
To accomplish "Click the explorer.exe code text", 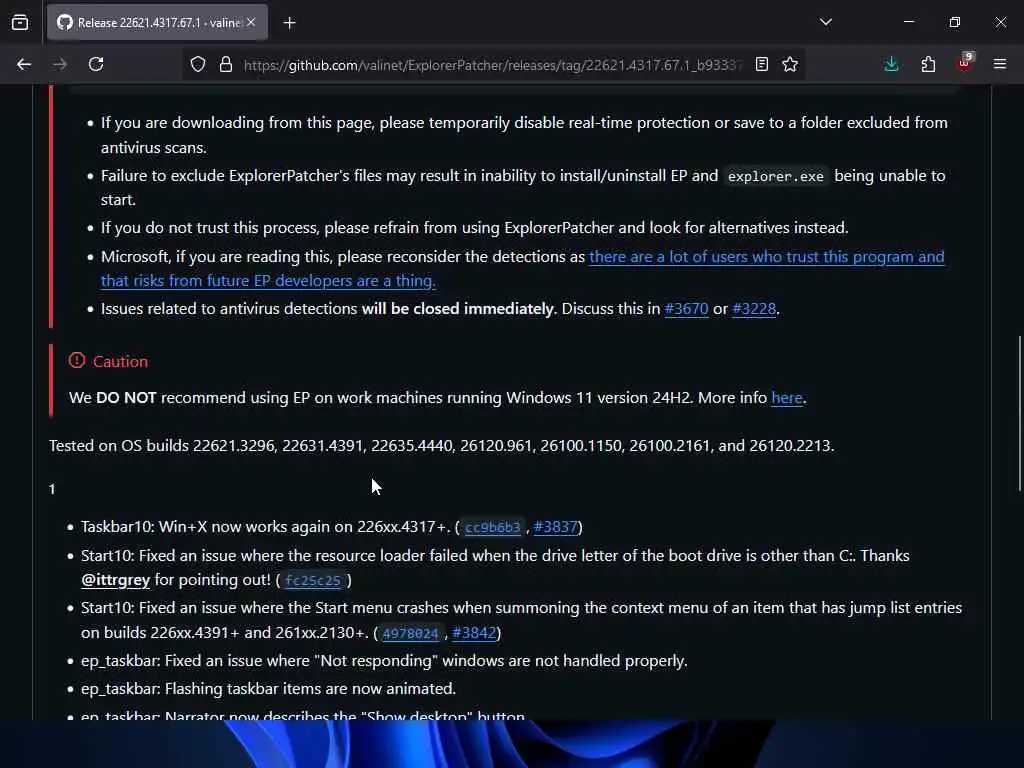I will point(775,176).
